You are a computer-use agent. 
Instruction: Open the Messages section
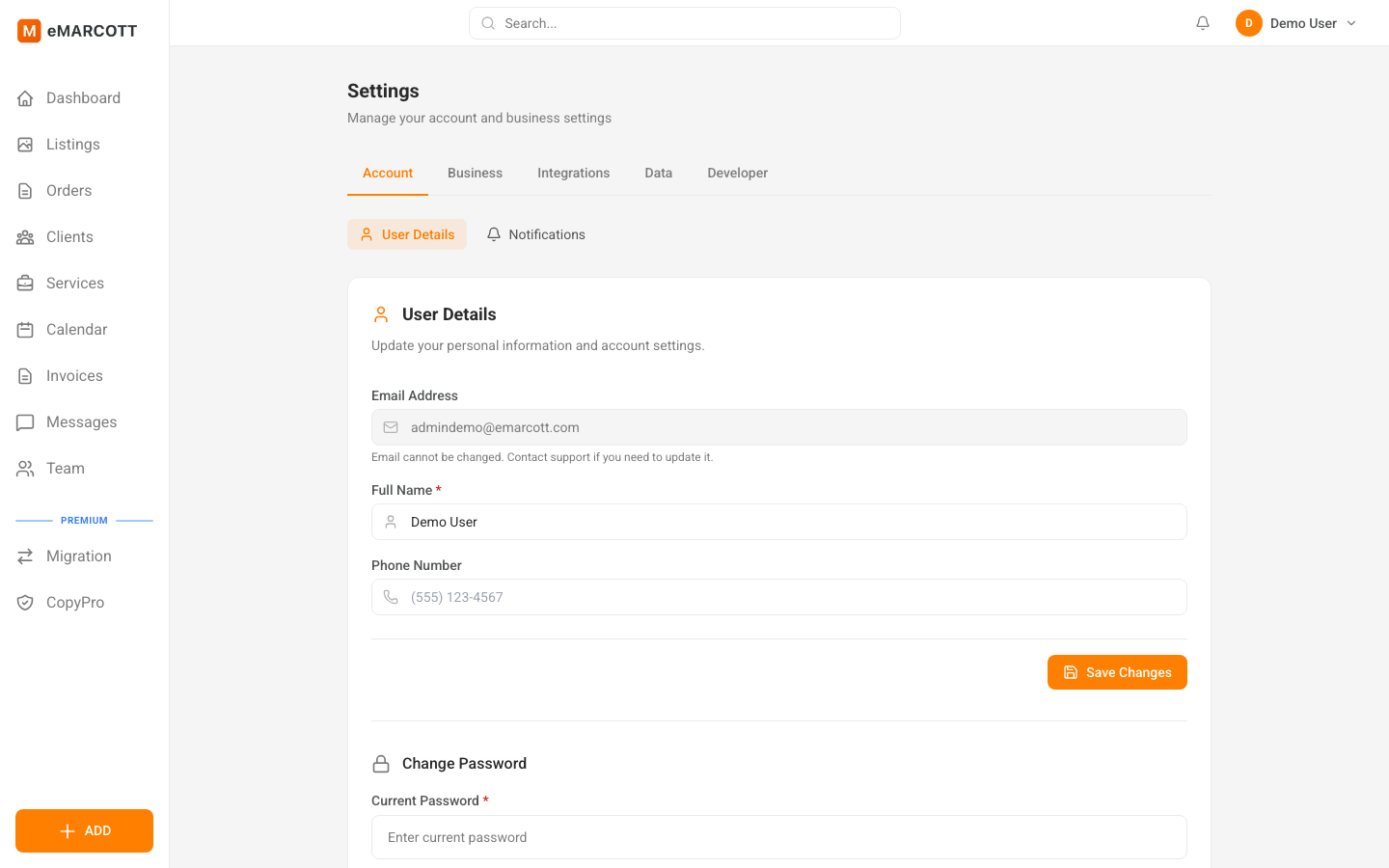[81, 421]
